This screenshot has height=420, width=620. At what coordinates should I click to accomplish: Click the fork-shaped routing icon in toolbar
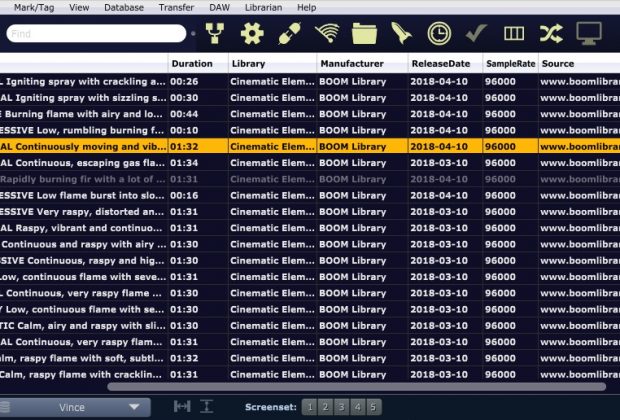(x=214, y=34)
